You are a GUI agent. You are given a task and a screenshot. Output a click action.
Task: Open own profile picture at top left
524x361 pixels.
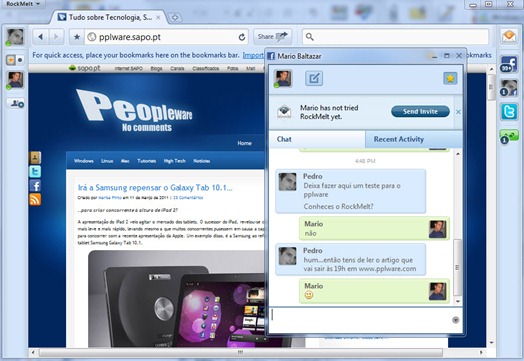pyautogui.click(x=15, y=37)
